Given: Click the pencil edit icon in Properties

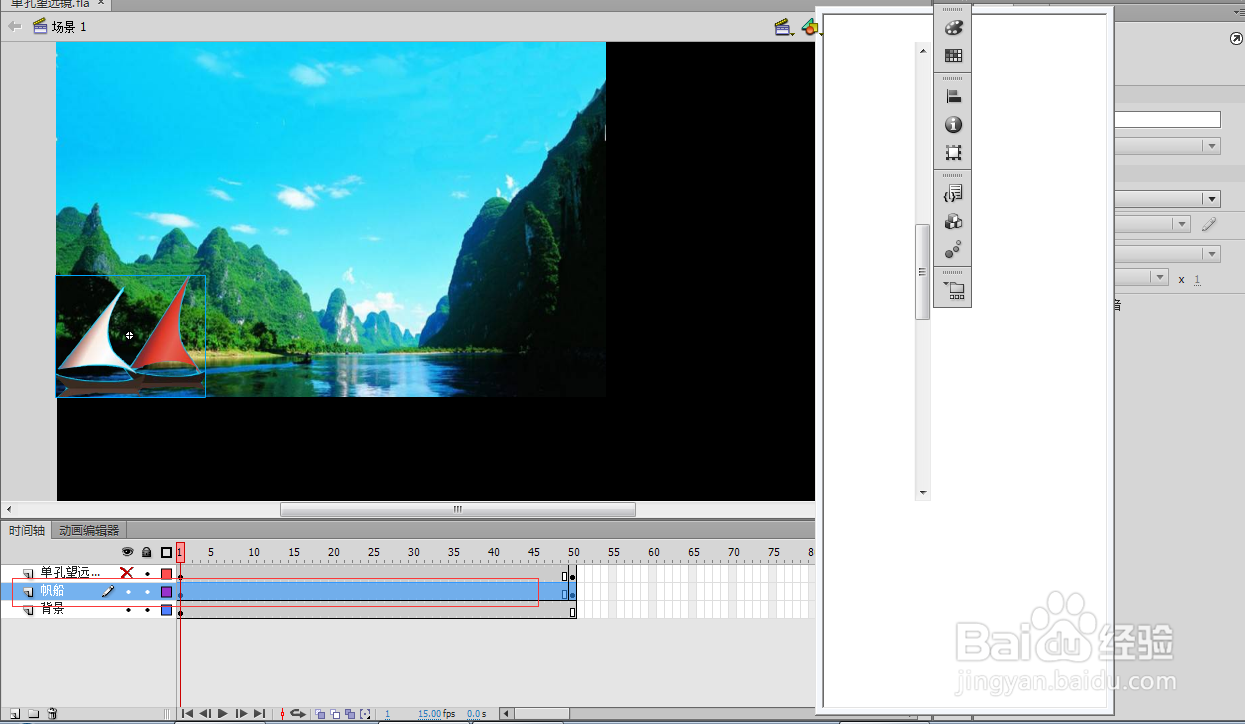Looking at the screenshot, I should tap(1209, 225).
